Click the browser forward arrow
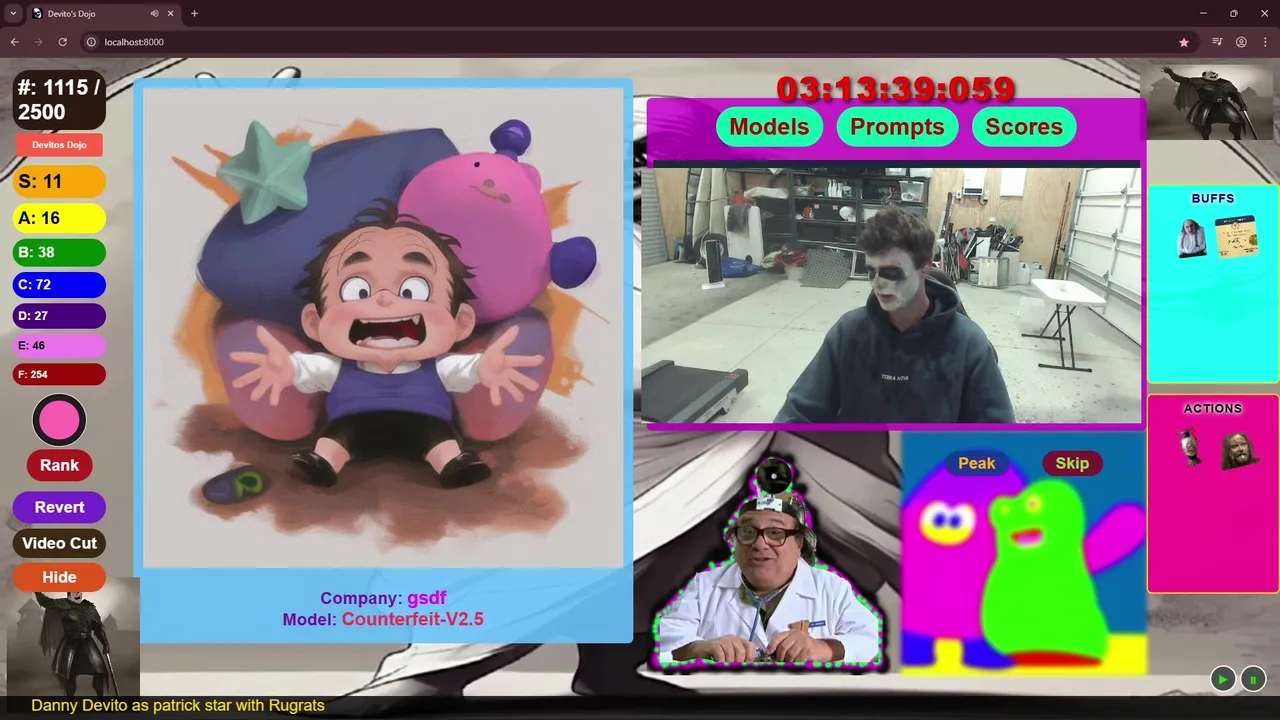The image size is (1280, 720). 38,42
